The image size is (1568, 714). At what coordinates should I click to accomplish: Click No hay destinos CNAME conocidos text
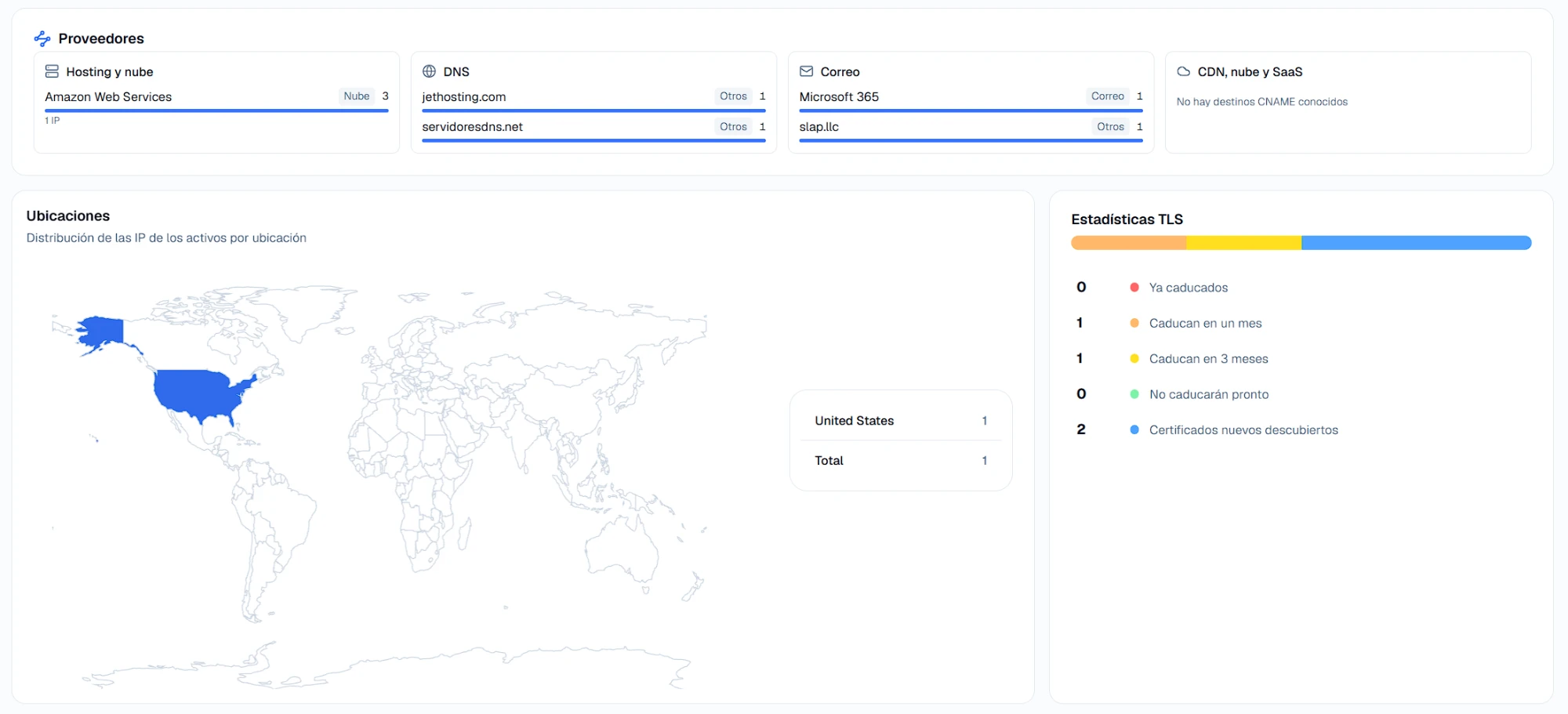[x=1262, y=102]
